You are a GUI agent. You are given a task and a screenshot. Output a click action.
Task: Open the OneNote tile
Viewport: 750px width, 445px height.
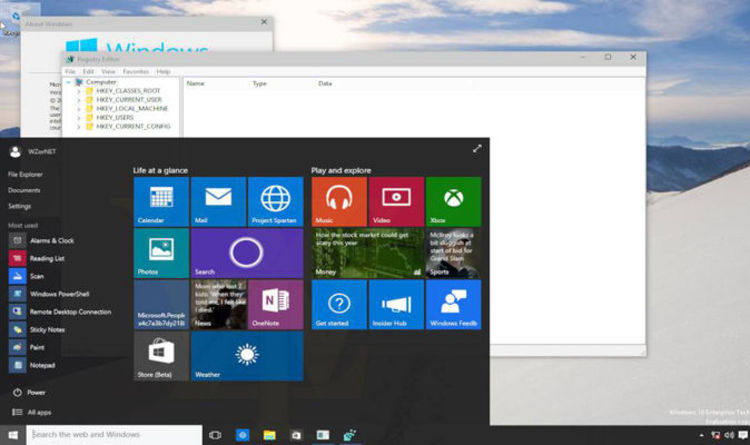pyautogui.click(x=276, y=304)
